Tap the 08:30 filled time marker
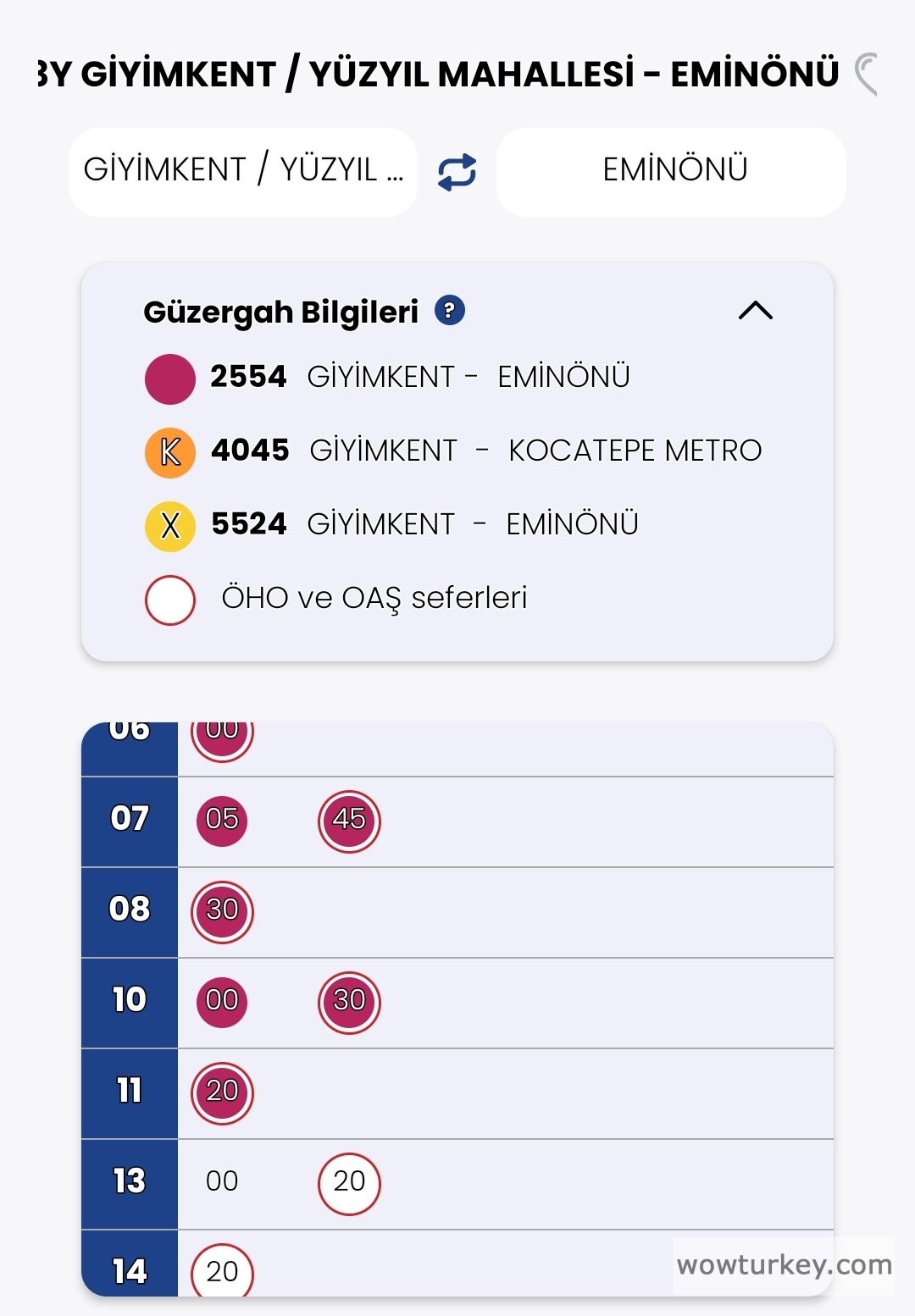This screenshot has height=1316, width=915. pyautogui.click(x=222, y=910)
